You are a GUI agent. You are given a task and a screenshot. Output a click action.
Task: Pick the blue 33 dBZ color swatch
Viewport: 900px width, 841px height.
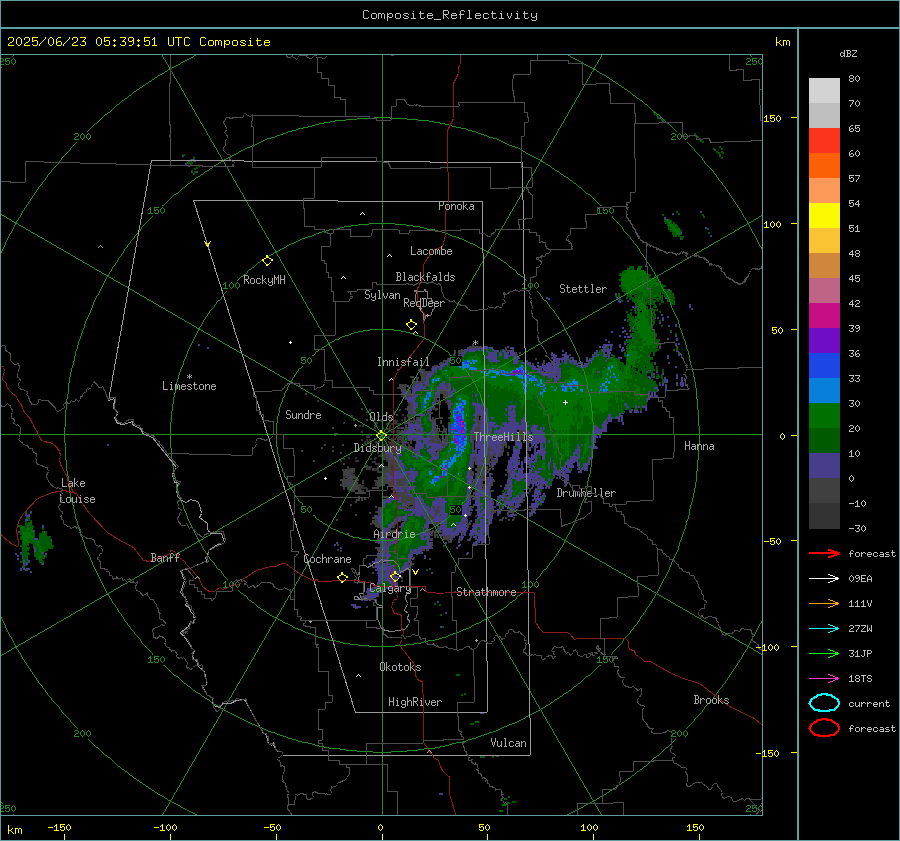pos(824,365)
